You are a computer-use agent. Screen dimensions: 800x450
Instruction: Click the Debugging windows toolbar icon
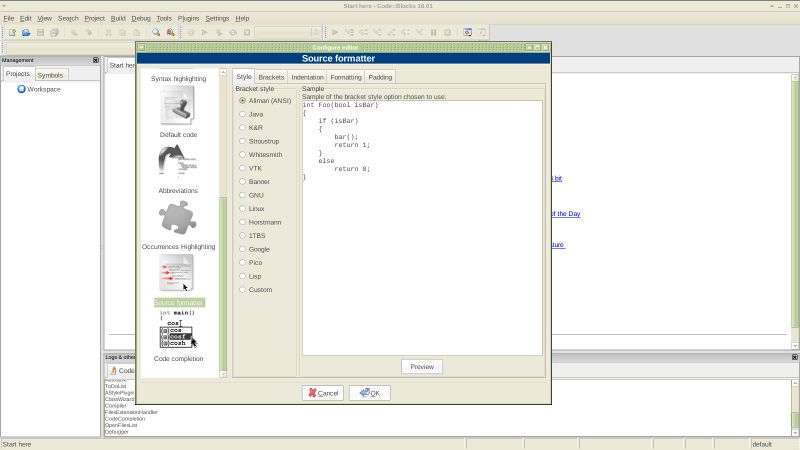pyautogui.click(x=467, y=32)
